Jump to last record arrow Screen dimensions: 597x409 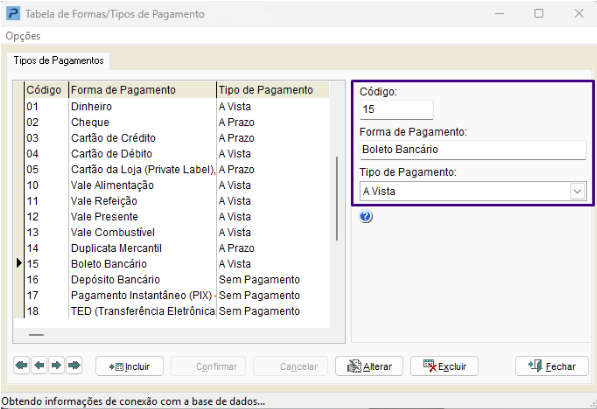pyautogui.click(x=74, y=366)
